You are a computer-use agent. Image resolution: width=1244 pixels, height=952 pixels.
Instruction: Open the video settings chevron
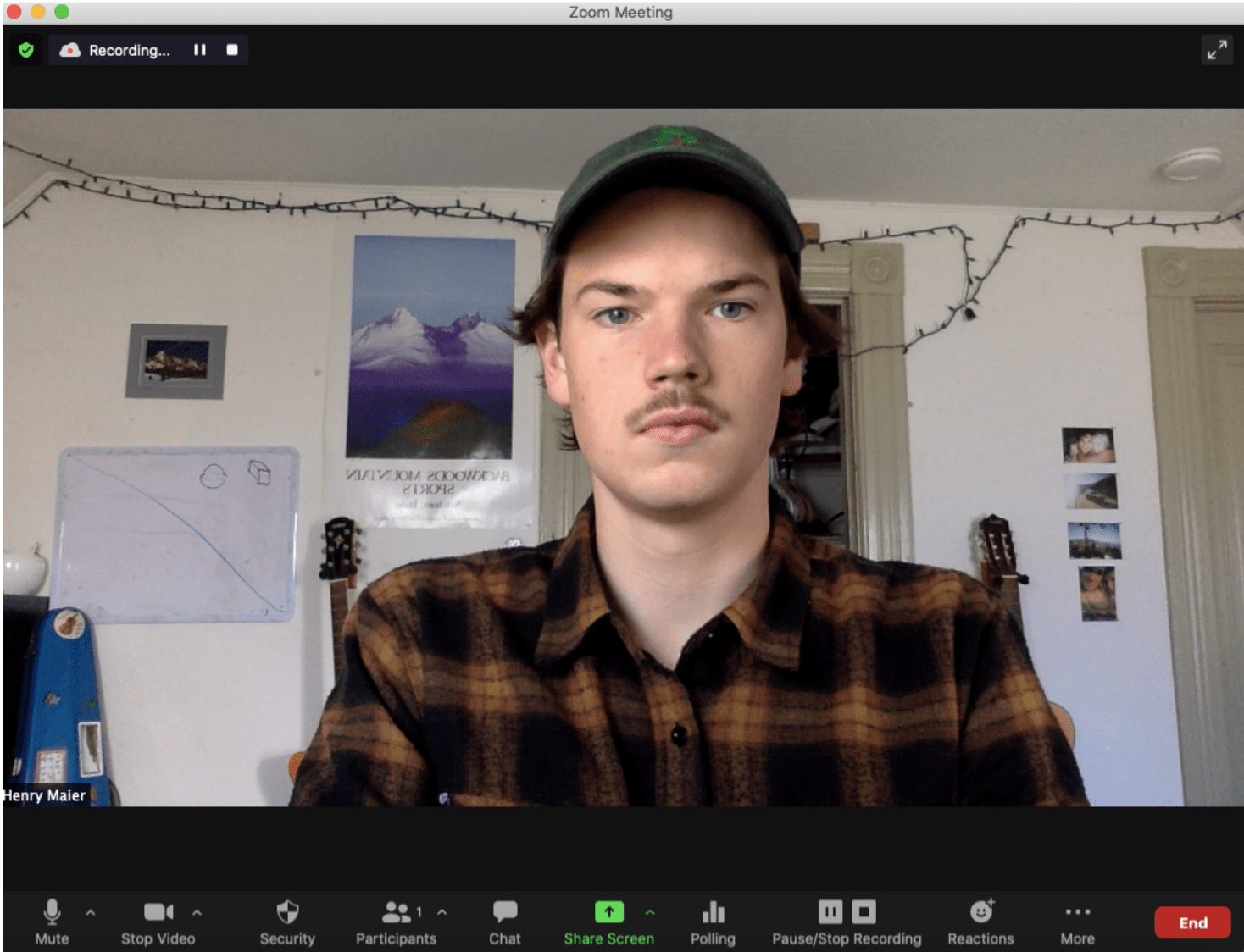197,913
